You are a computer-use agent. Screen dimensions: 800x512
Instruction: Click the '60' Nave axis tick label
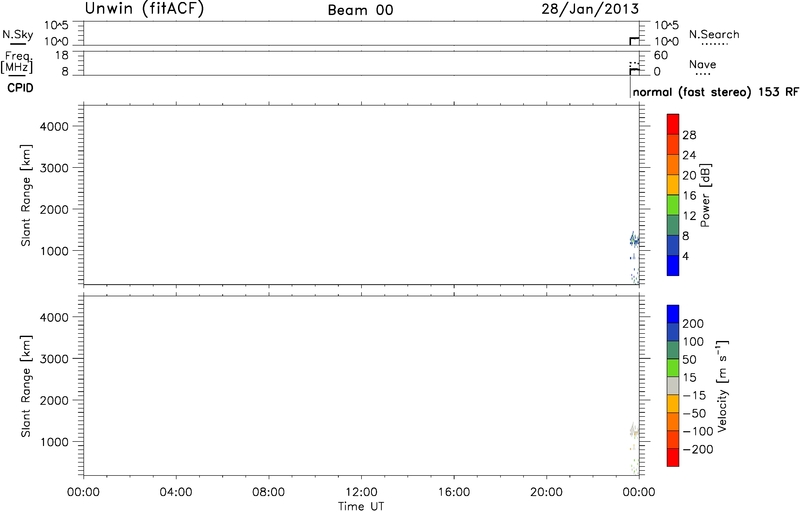pyautogui.click(x=661, y=56)
